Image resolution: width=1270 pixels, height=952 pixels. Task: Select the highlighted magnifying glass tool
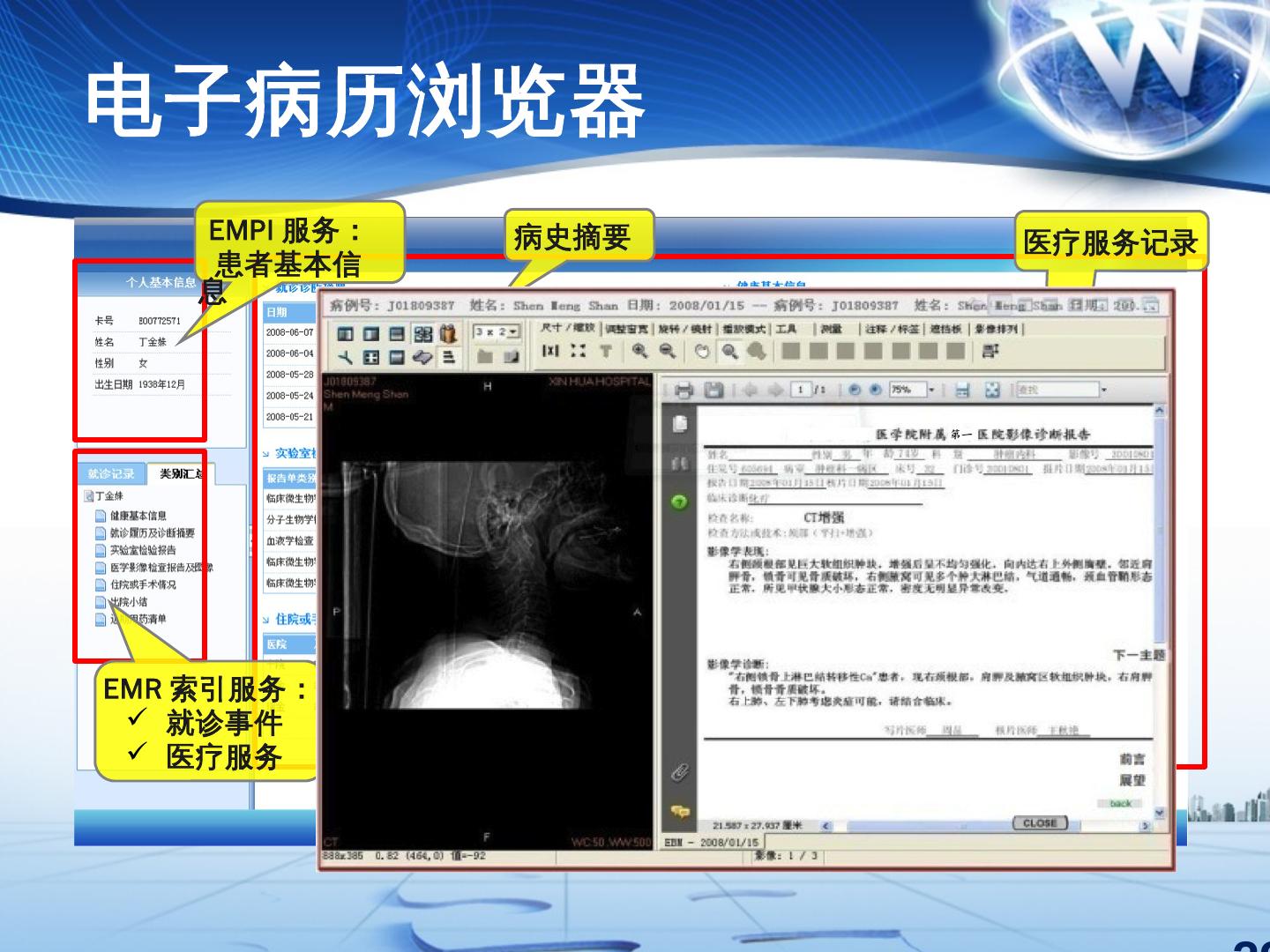click(x=729, y=352)
